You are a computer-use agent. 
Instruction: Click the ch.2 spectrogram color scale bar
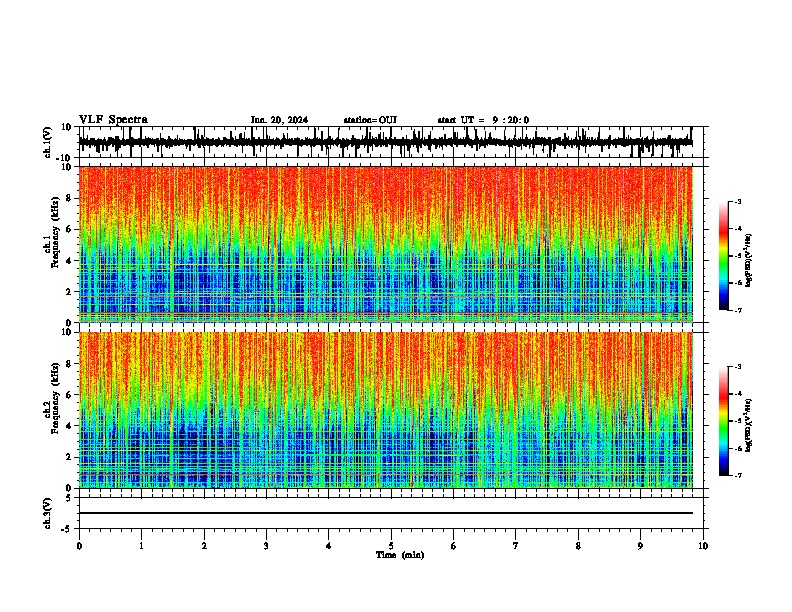tap(724, 421)
